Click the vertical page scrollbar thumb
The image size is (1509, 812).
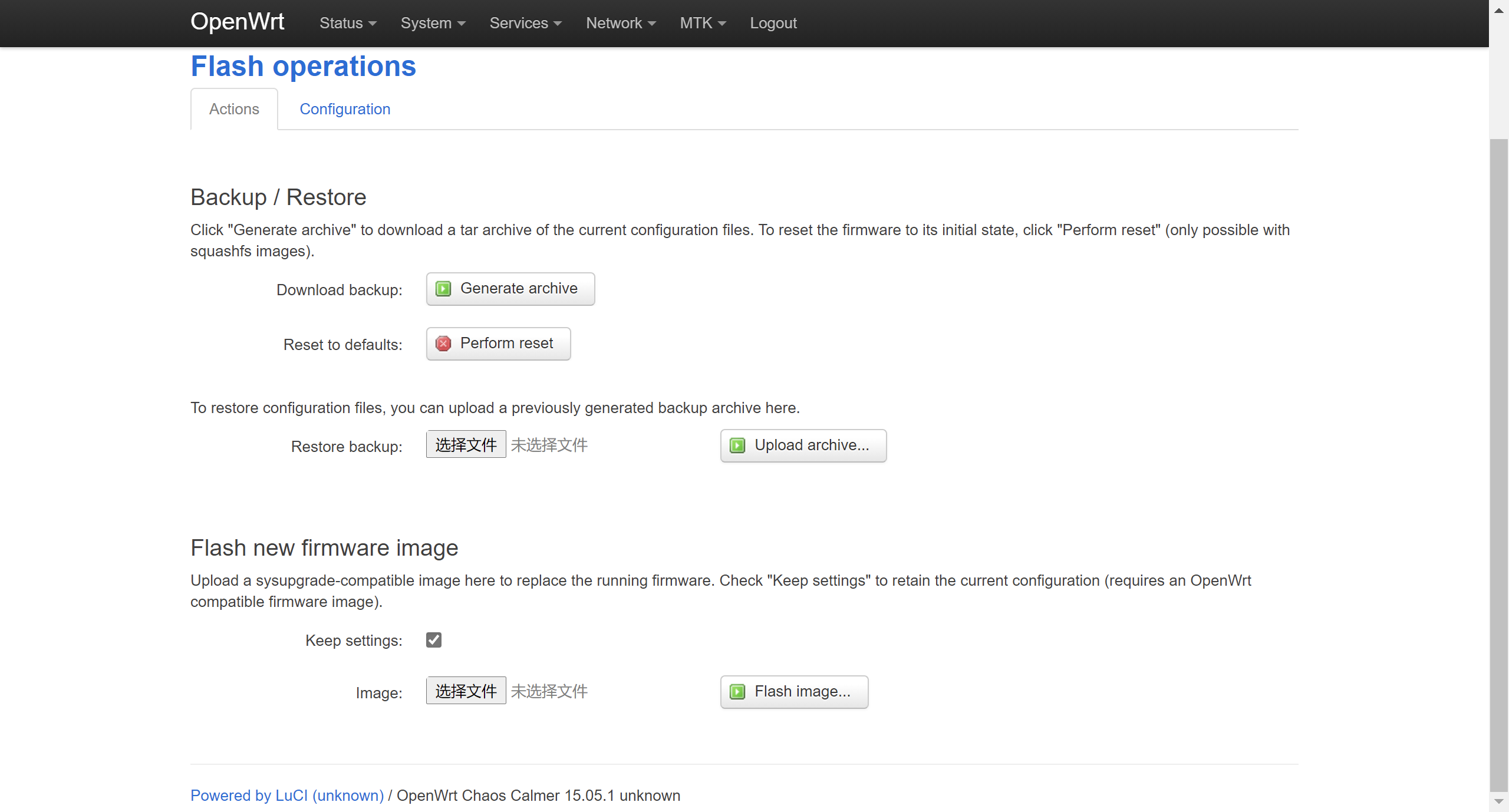[1498, 466]
